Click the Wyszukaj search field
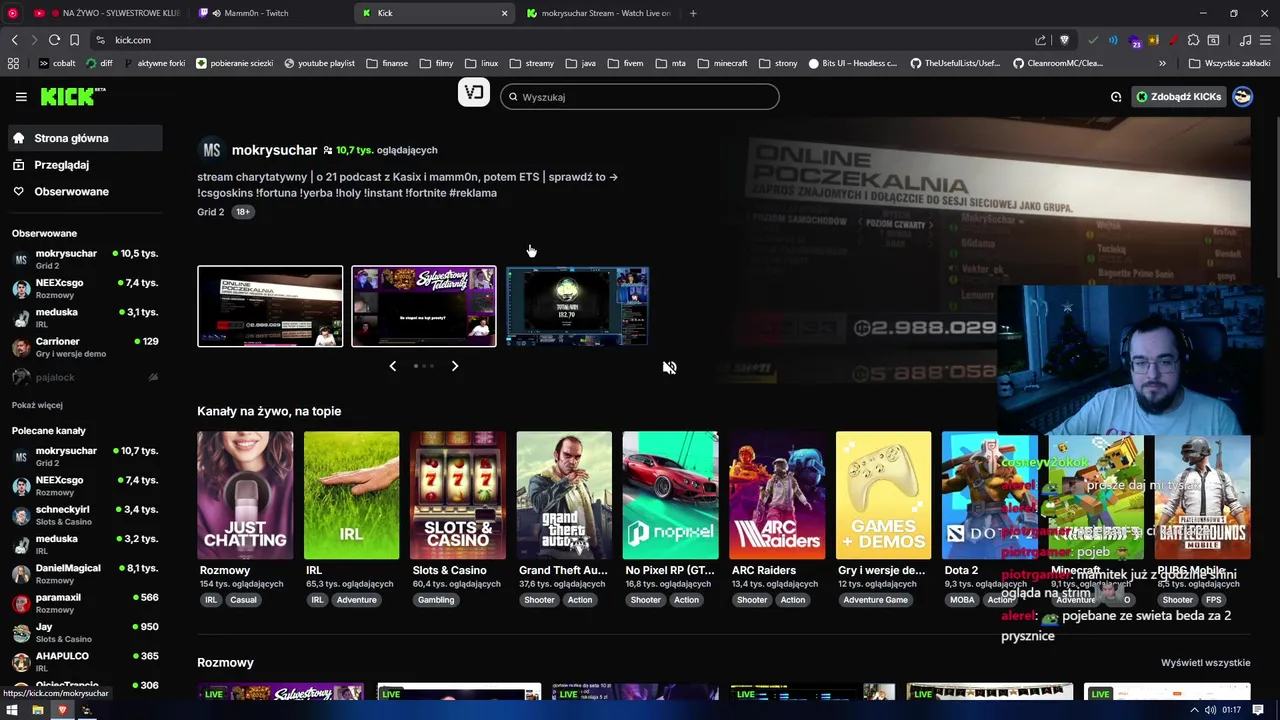 [640, 97]
